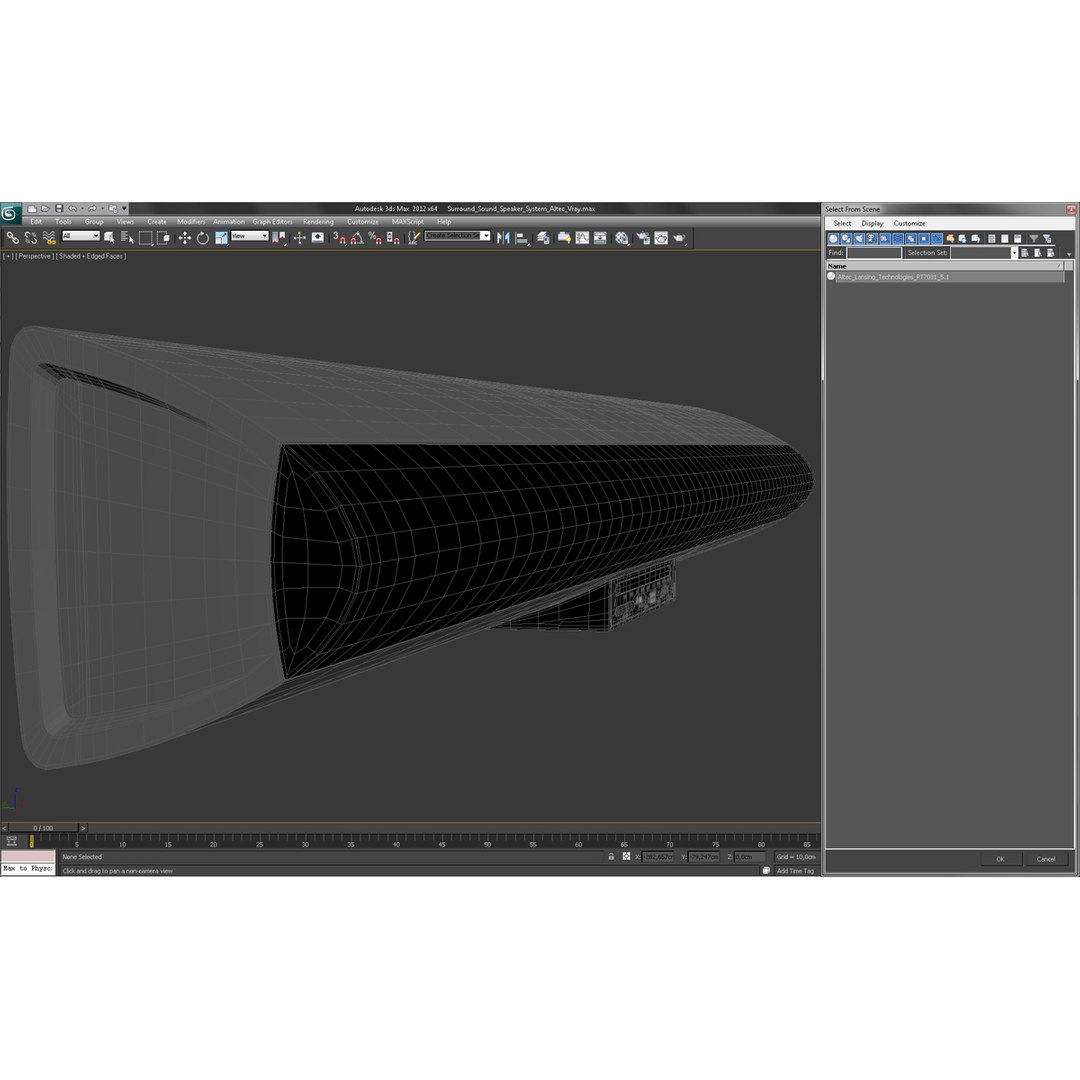Click the Mirror tool
The height and width of the screenshot is (1080, 1080).
coord(503,238)
